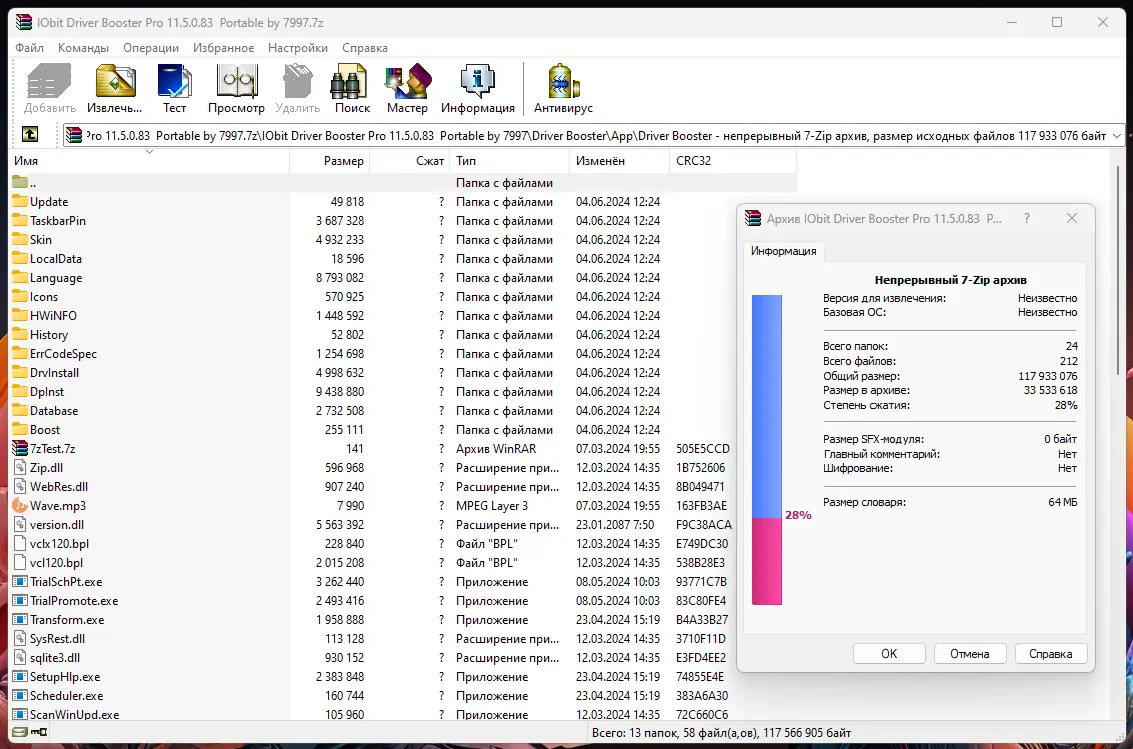Open the Настройки menu
The height and width of the screenshot is (749, 1133).
(298, 47)
